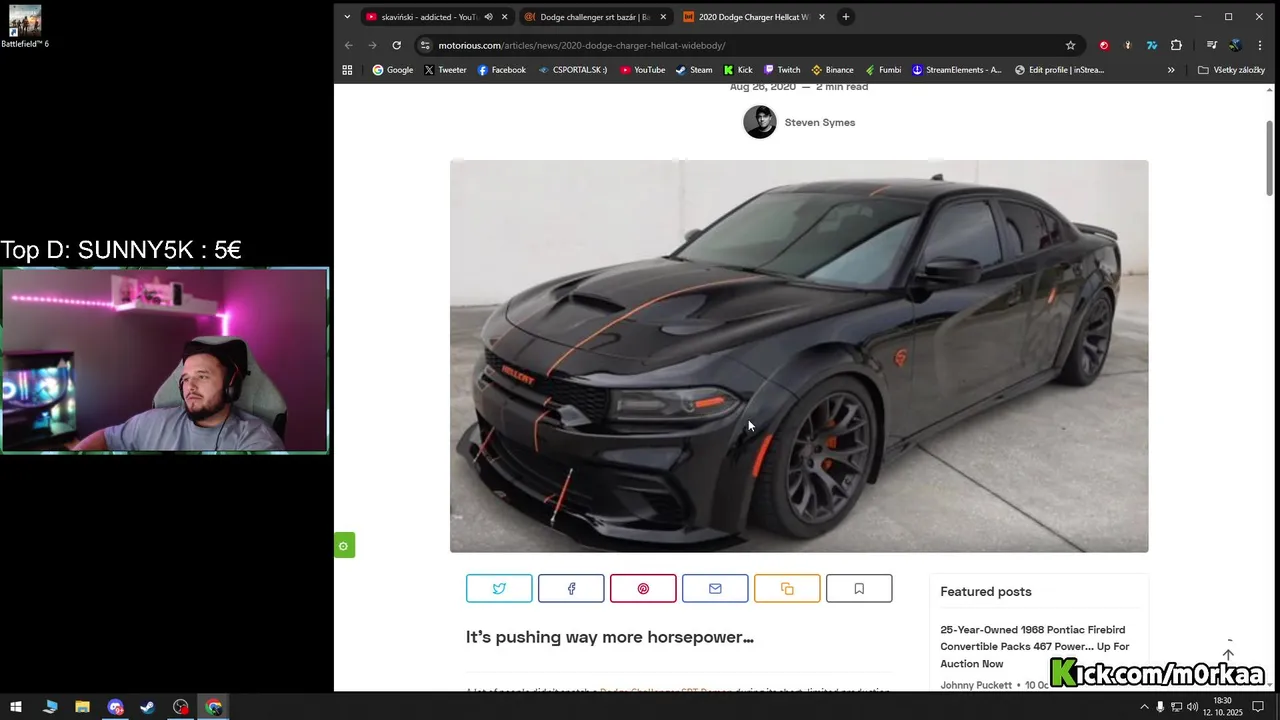Open the taskbar clock showing 18:30

[1222, 707]
